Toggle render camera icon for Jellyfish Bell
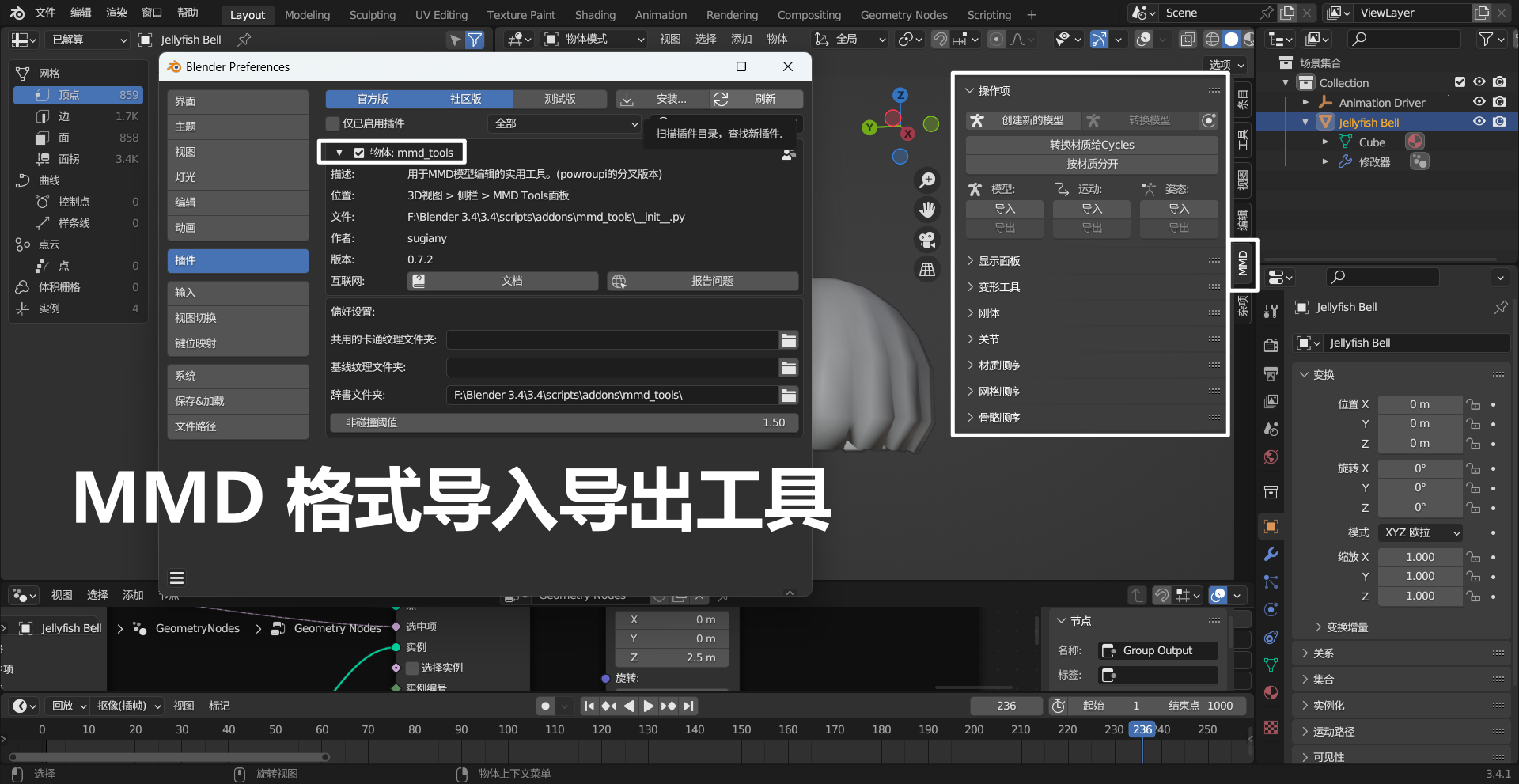1519x784 pixels. point(1499,122)
